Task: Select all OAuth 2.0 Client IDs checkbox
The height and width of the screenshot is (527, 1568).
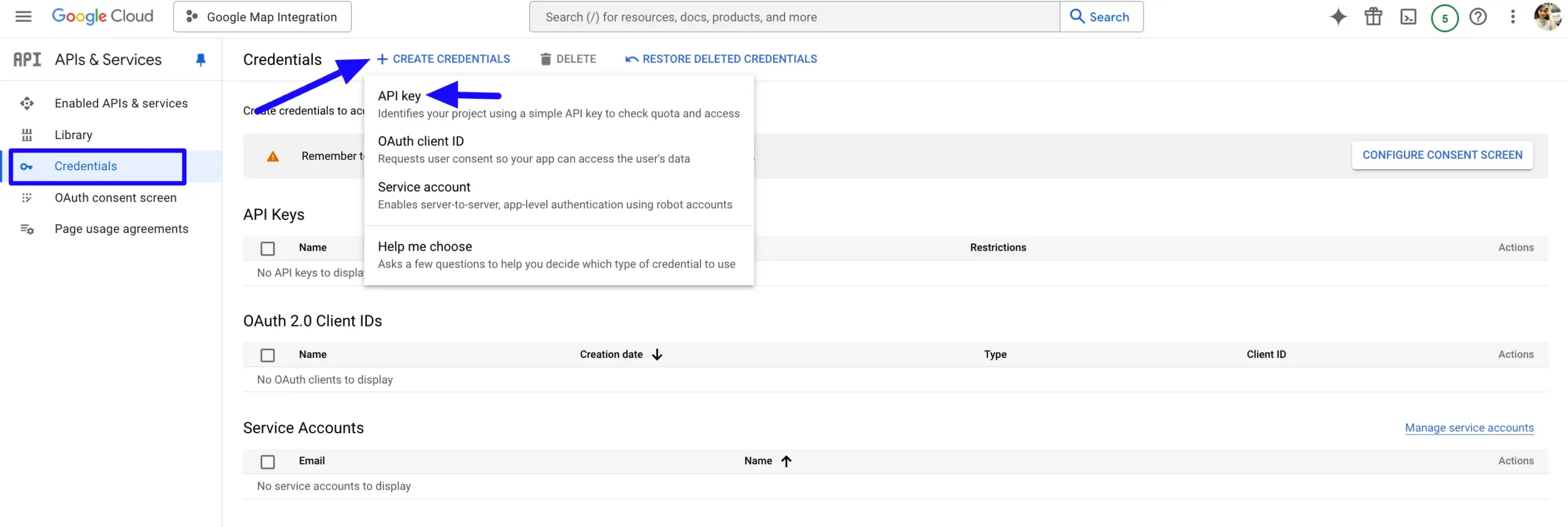Action: pos(267,355)
